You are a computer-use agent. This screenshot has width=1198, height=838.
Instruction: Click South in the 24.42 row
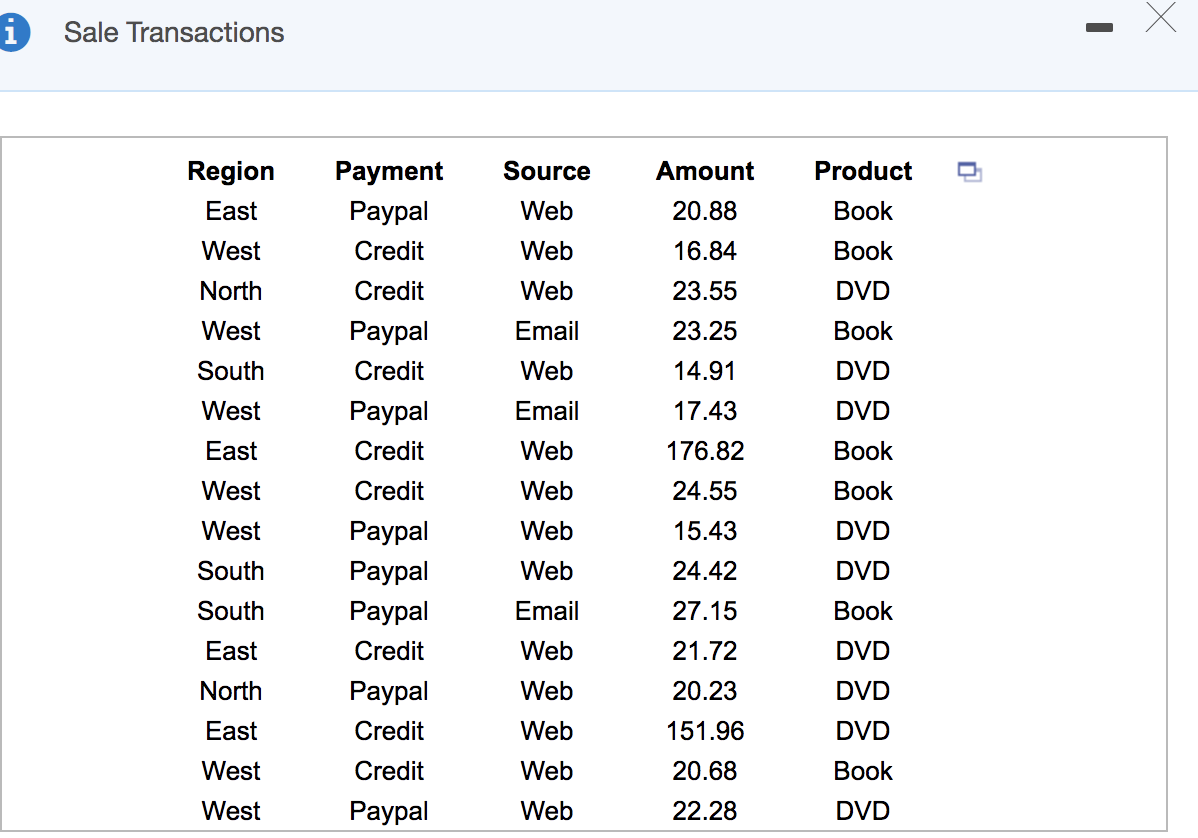[x=231, y=571]
